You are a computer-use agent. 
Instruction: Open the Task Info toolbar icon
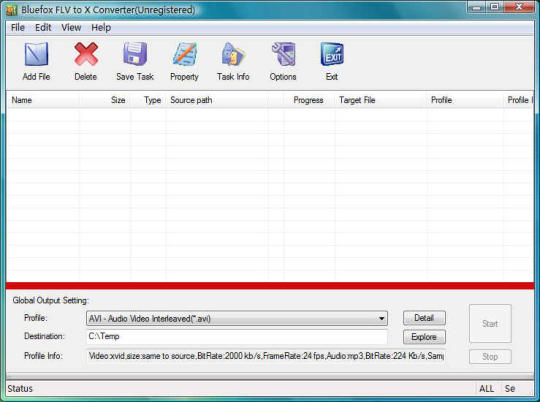[x=233, y=54]
